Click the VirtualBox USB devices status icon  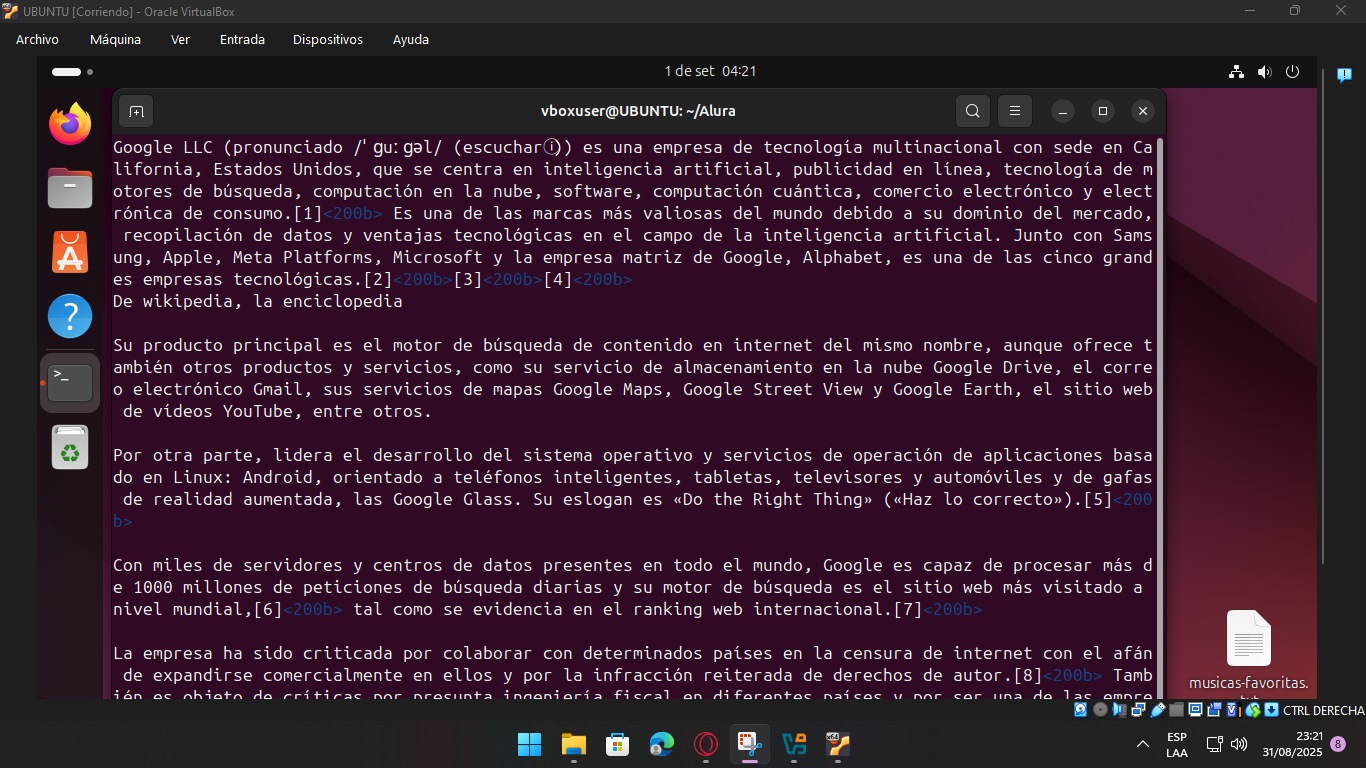tap(1158, 710)
